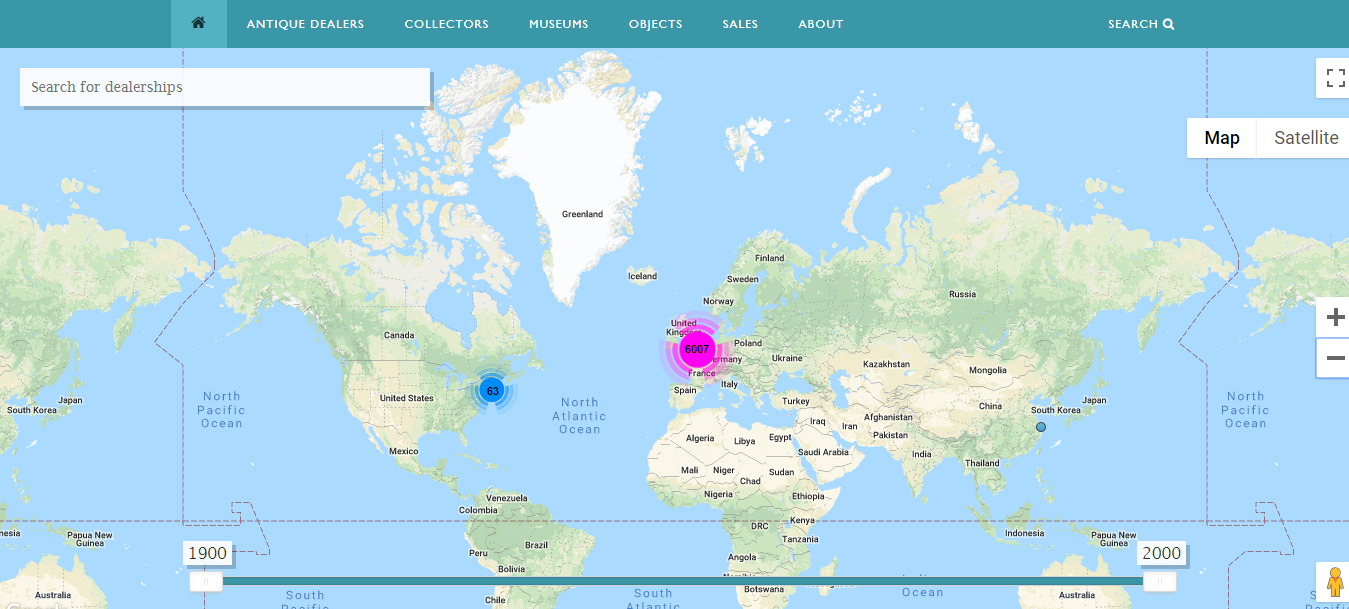Screen dimensions: 1349x609
Task: Zoom in on the map
Action: click(1335, 319)
